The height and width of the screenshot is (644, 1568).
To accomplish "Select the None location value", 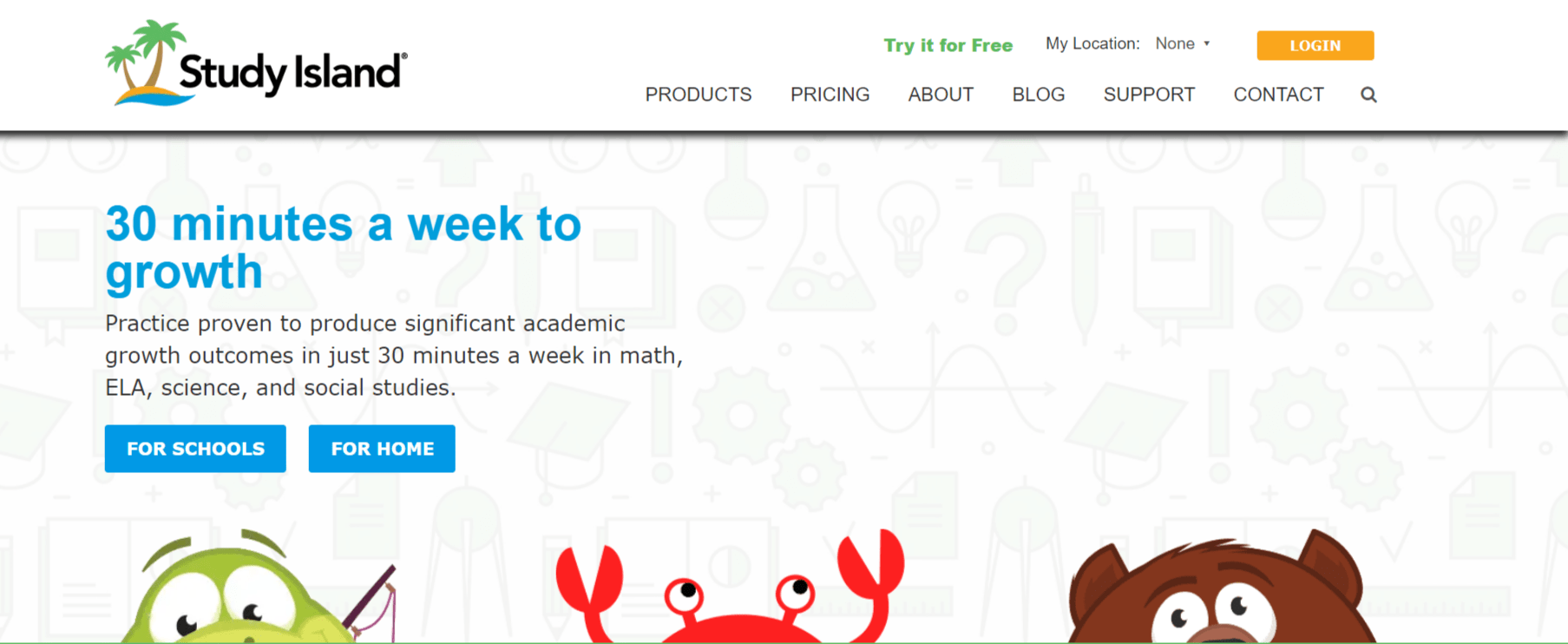I will pyautogui.click(x=1175, y=43).
